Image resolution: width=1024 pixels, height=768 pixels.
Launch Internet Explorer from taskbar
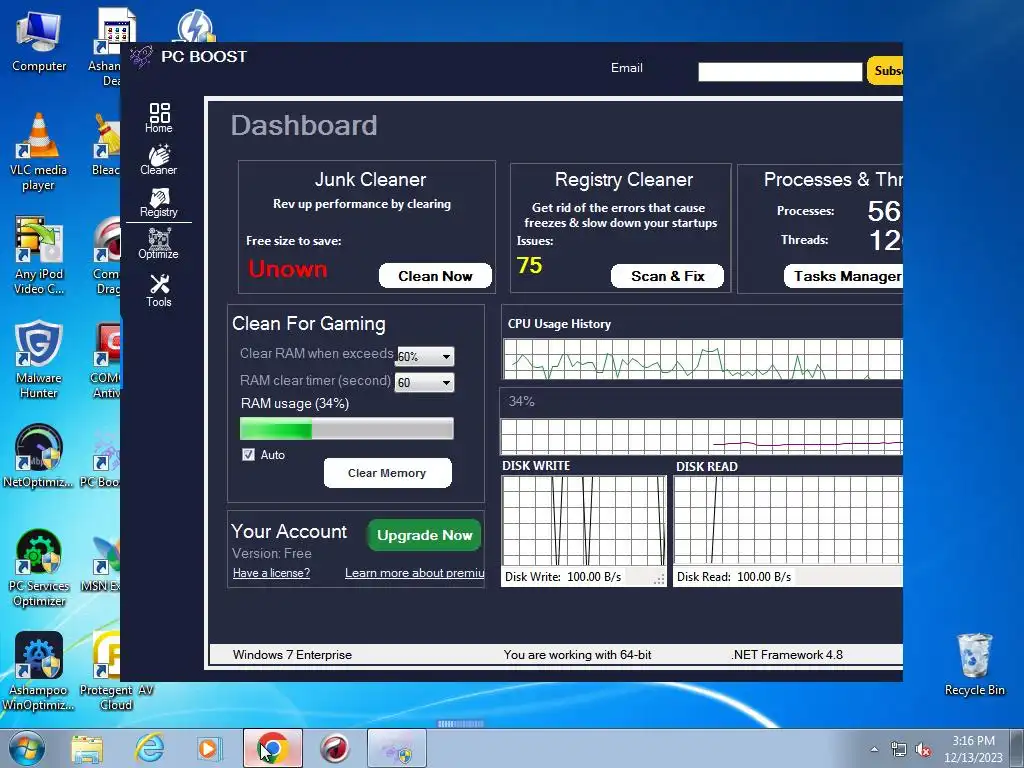[149, 748]
